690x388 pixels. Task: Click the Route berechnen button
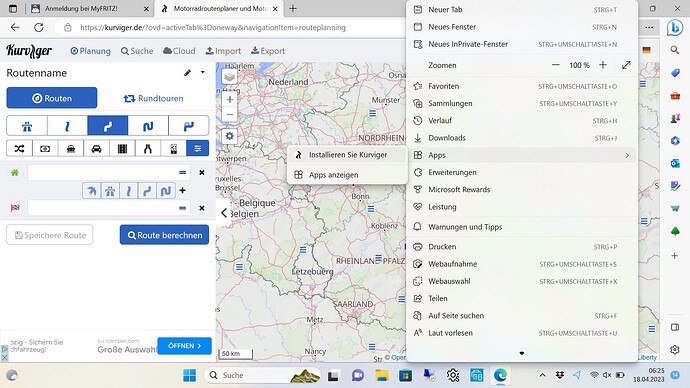[x=164, y=235]
